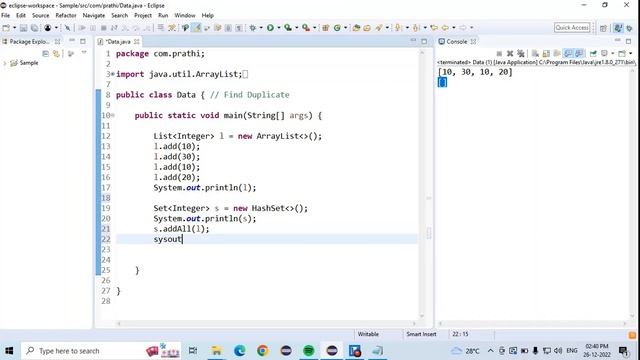Run the program with the green Run icon
The height and width of the screenshot is (360, 640).
pos(270,28)
